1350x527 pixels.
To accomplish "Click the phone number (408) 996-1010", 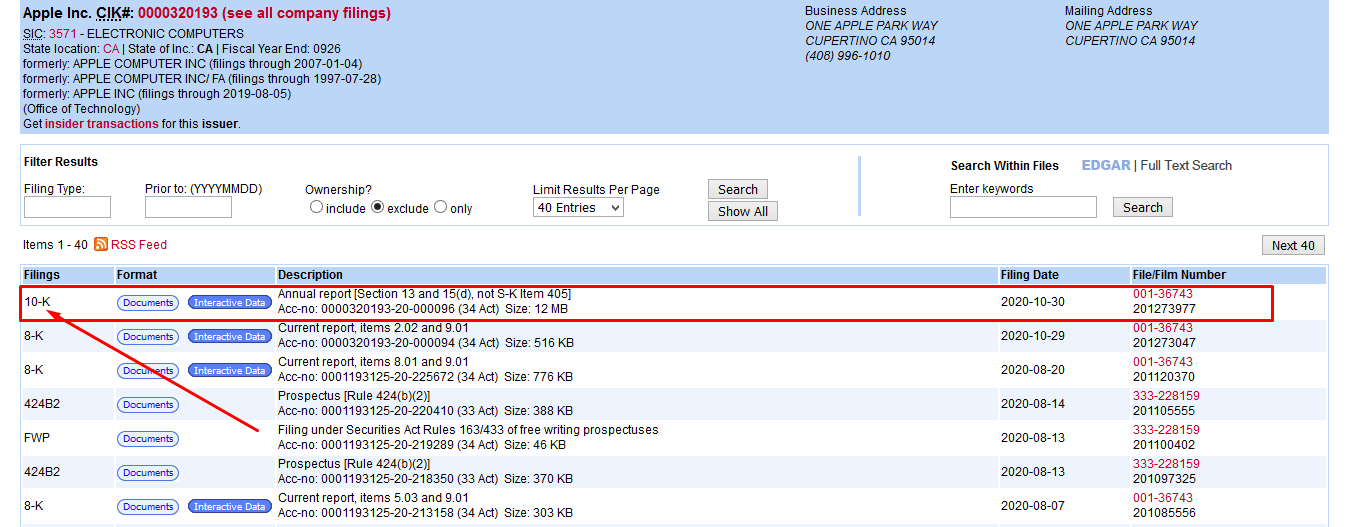I will point(847,56).
